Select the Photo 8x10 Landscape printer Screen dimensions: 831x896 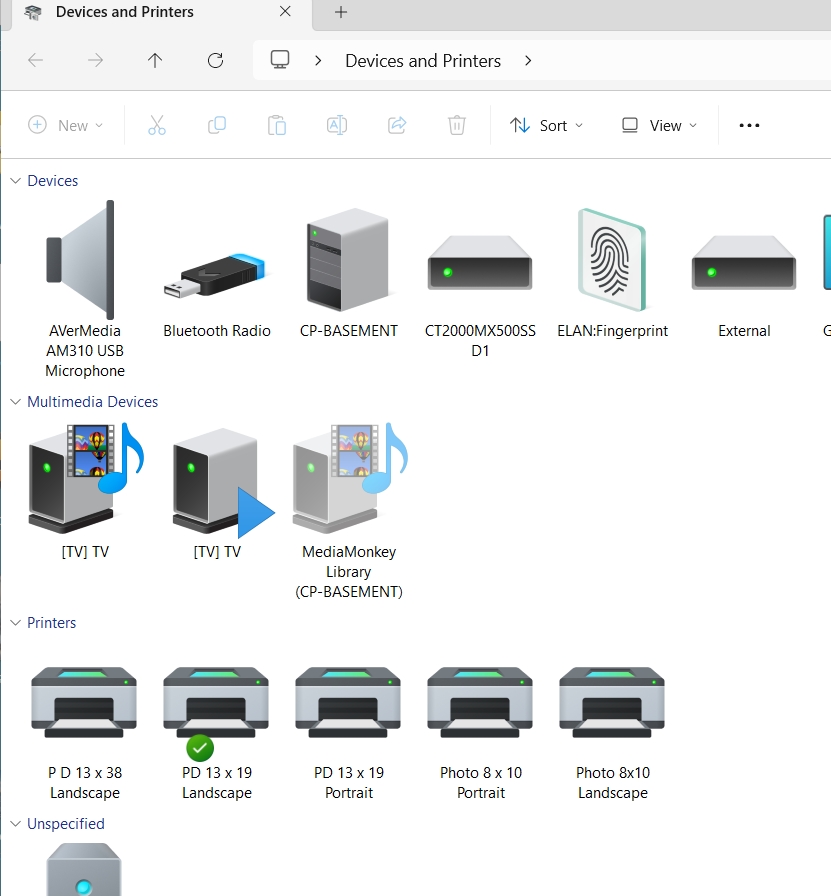[612, 702]
